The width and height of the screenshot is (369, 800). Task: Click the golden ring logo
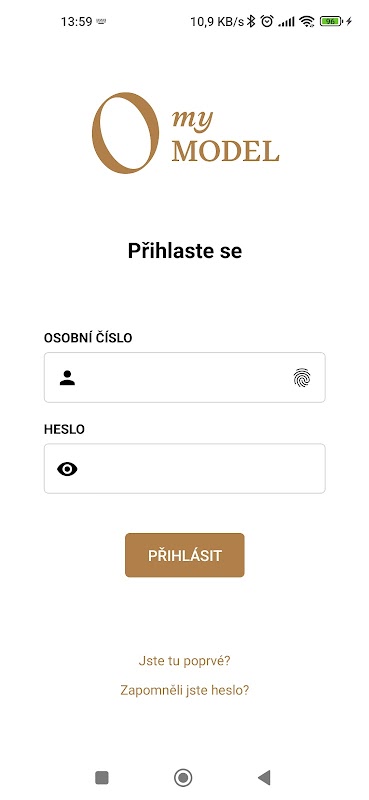pos(125,133)
